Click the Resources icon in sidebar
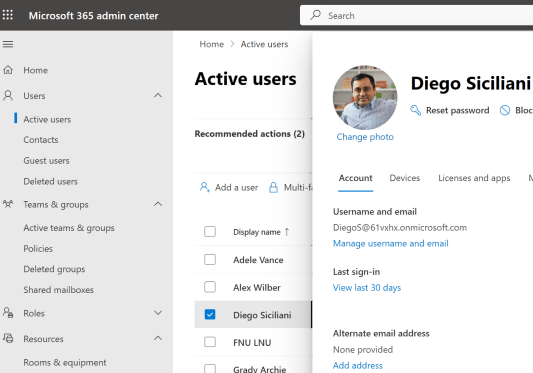533x373 pixels. point(8,338)
